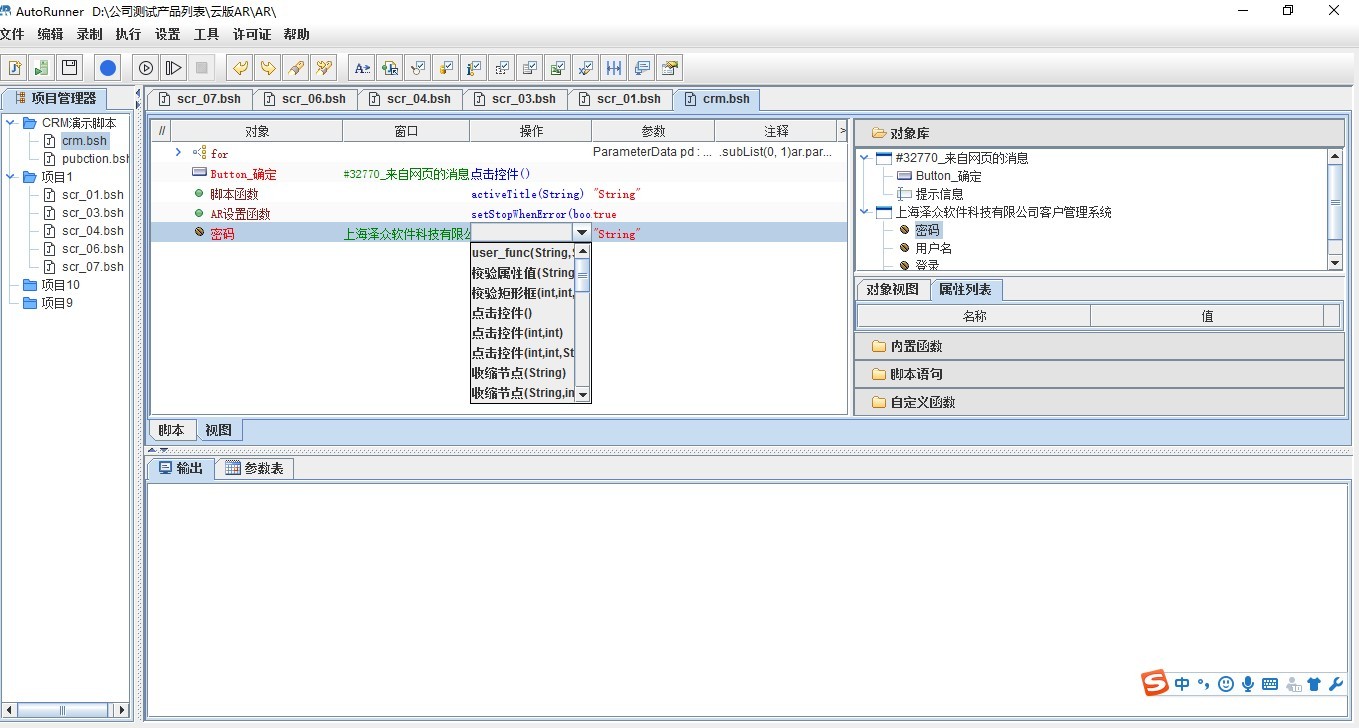Choose 校验属性值 from the dropdown list
The width and height of the screenshot is (1359, 728).
[x=521, y=273]
